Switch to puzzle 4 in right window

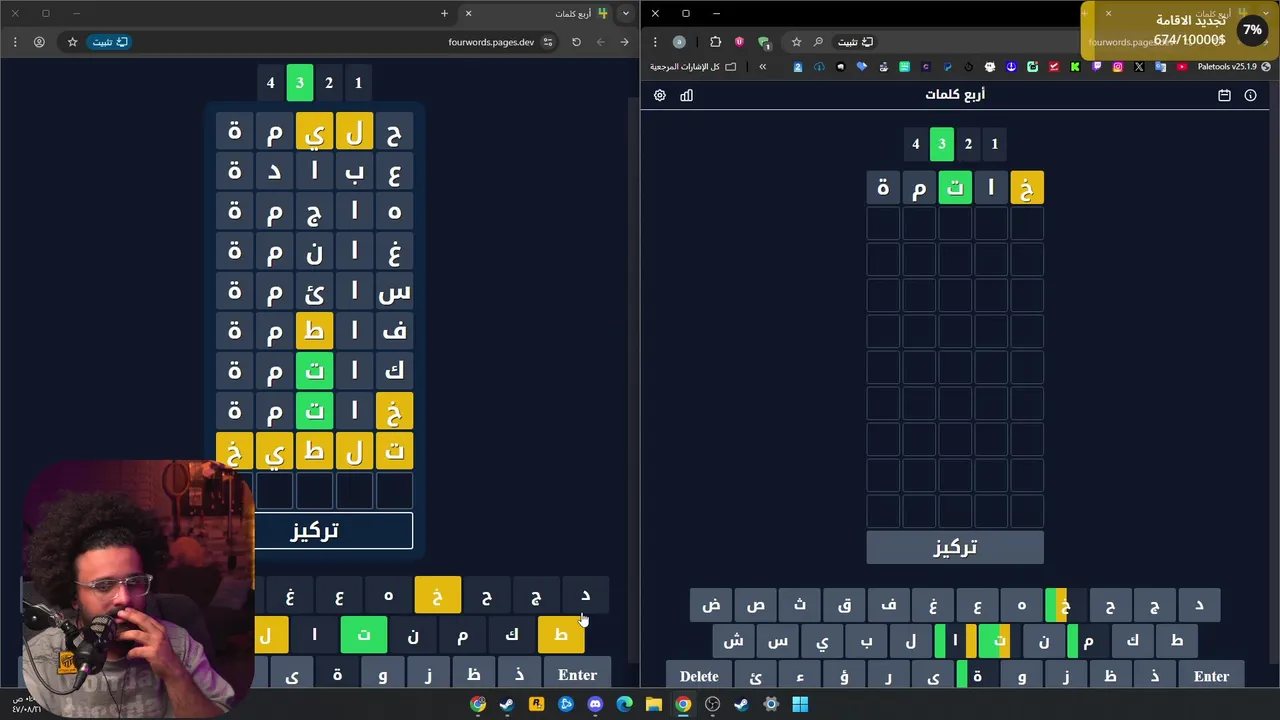(915, 144)
